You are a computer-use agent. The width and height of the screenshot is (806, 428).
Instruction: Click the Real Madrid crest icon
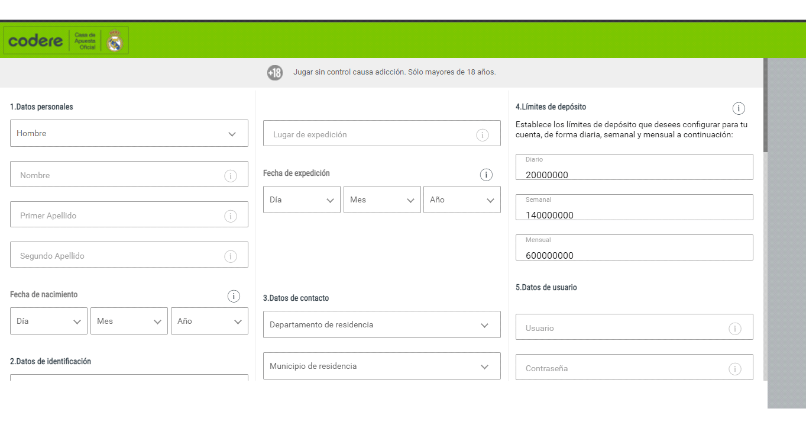coord(115,41)
